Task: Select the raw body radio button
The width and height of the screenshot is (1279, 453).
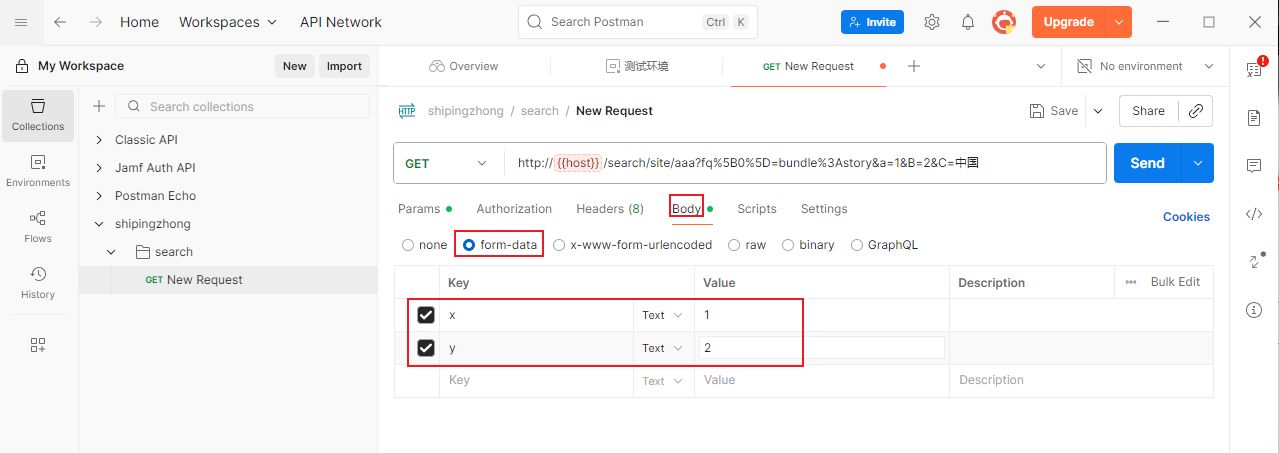Action: (x=735, y=245)
